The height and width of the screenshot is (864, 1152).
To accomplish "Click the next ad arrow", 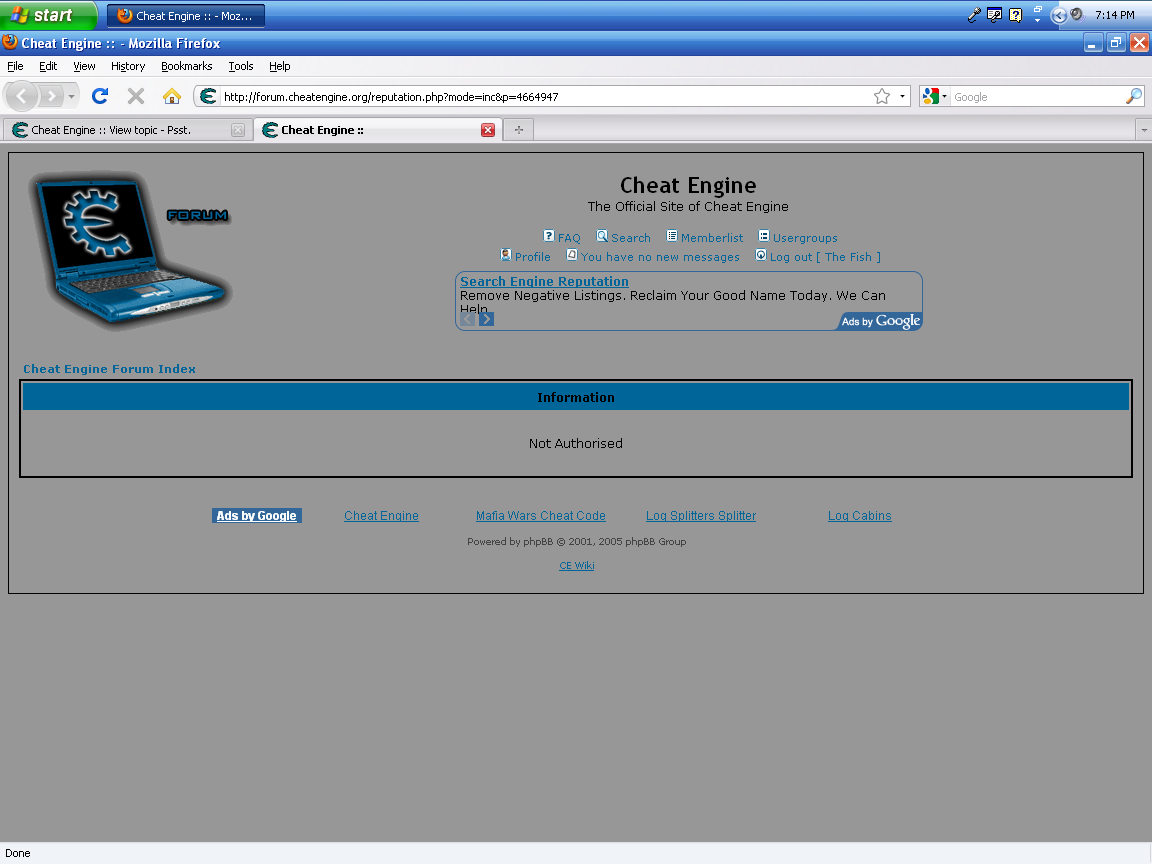I will point(486,319).
